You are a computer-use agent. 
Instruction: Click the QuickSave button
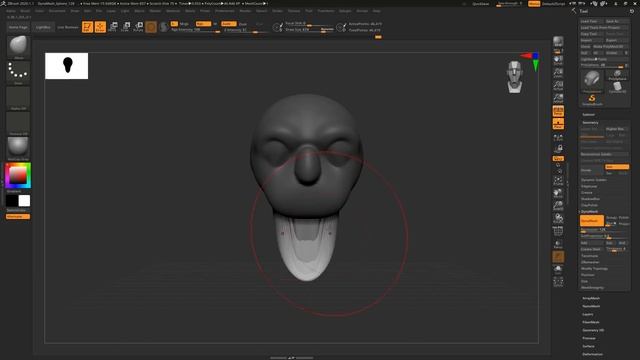tap(480, 4)
